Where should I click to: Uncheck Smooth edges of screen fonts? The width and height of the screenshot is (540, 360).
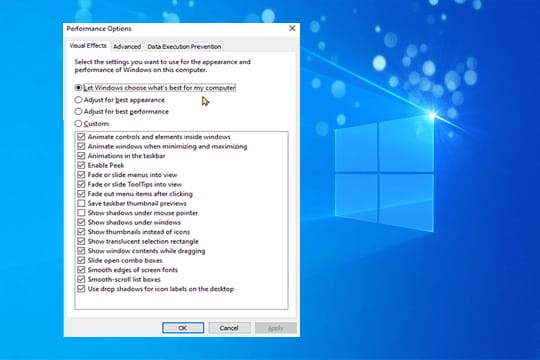coord(81,270)
